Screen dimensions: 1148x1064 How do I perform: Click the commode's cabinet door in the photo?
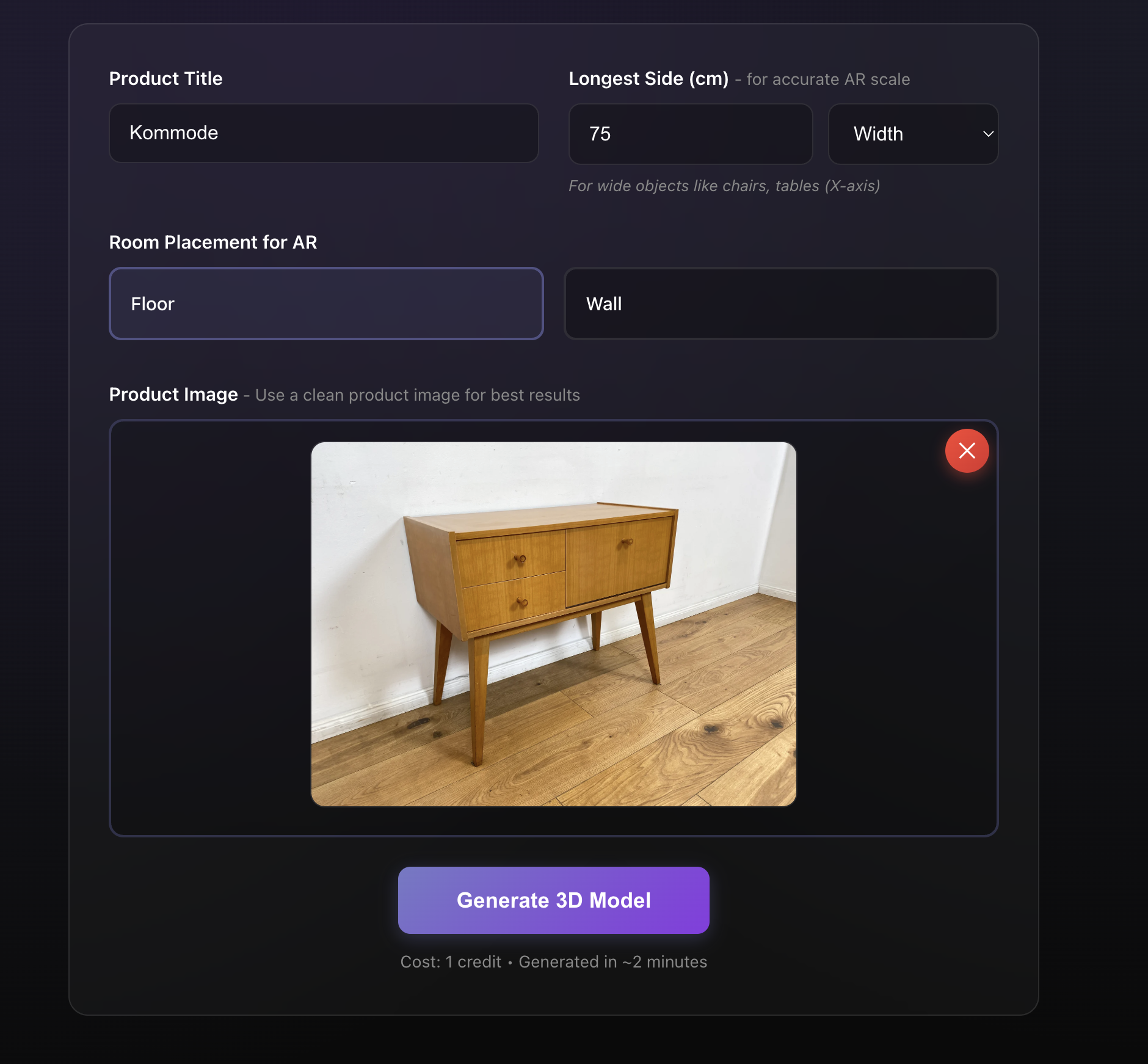(x=618, y=561)
